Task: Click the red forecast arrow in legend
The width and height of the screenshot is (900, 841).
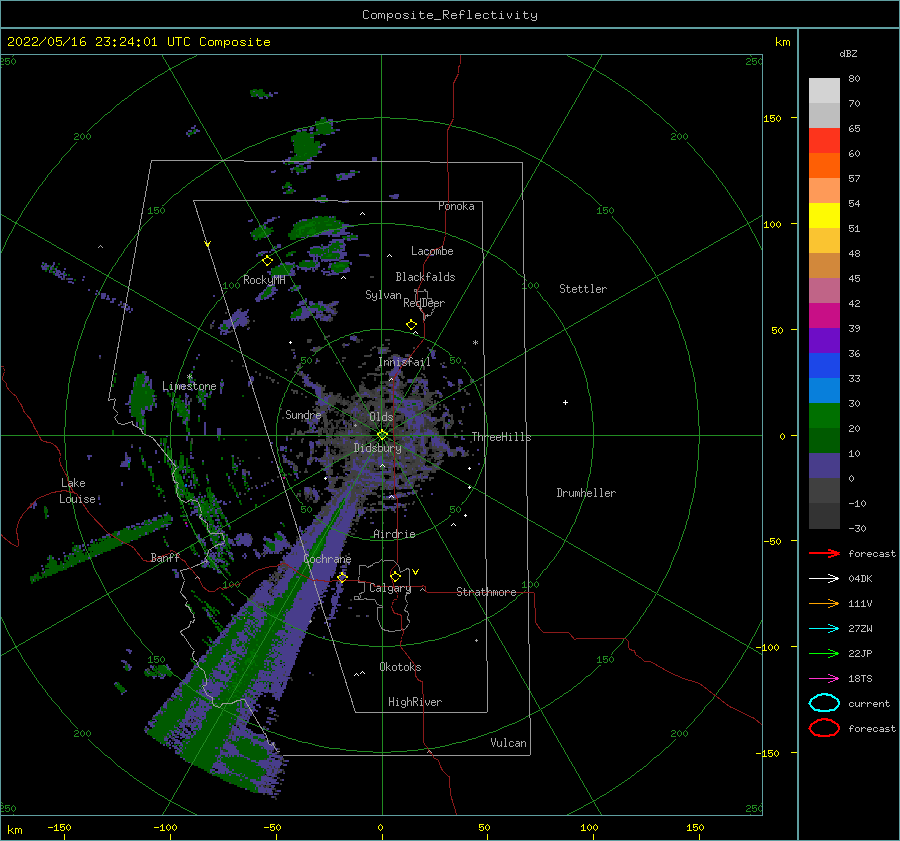Action: (x=824, y=553)
